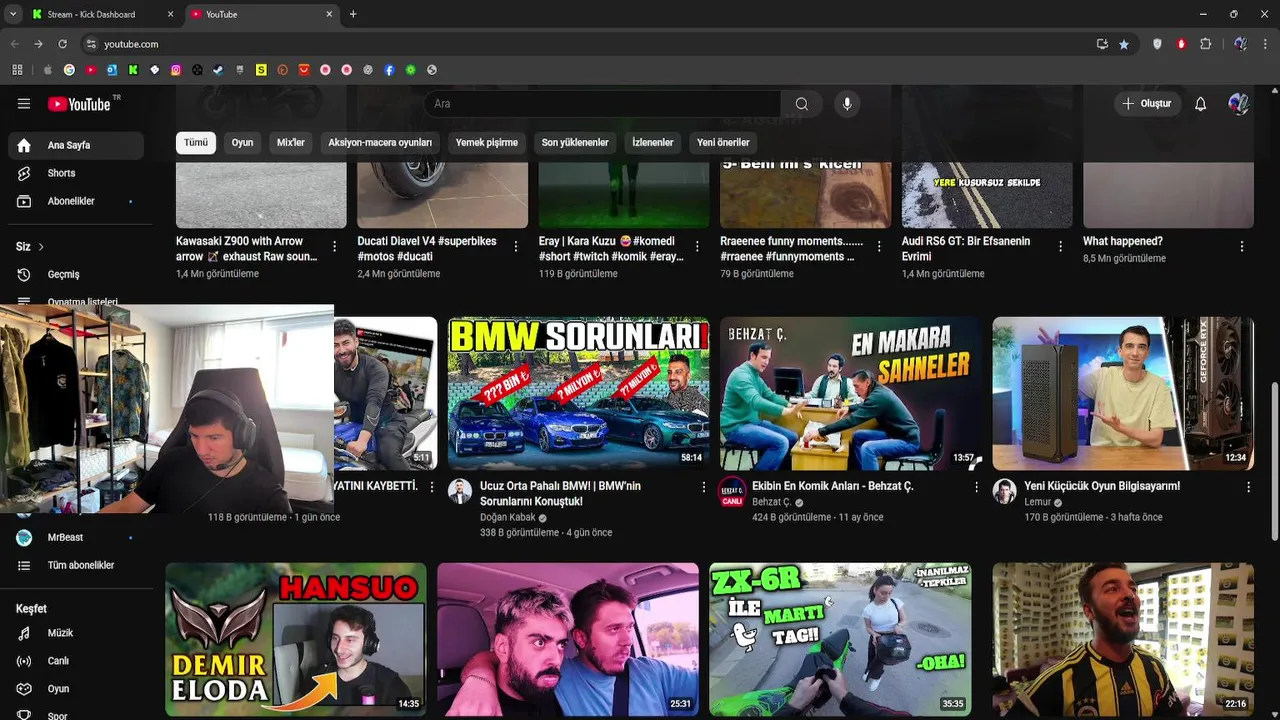The height and width of the screenshot is (720, 1280).
Task: Open Geçmiş history in sidebar
Action: tap(76, 274)
